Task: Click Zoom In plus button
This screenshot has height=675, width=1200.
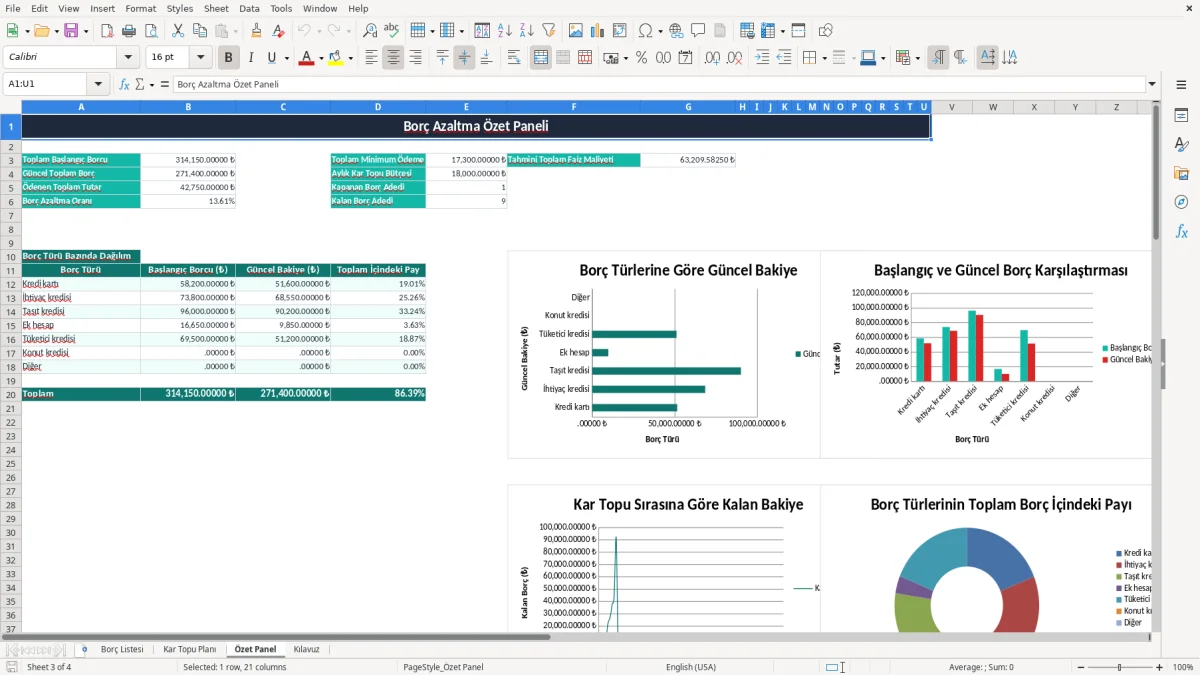Action: pos(1160,667)
